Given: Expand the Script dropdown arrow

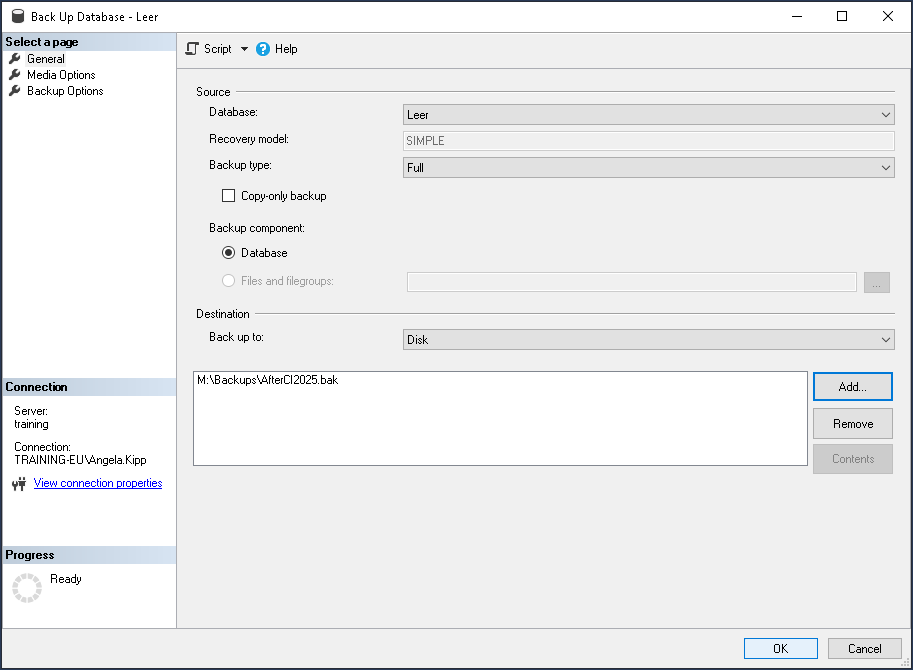Looking at the screenshot, I should coord(244,49).
